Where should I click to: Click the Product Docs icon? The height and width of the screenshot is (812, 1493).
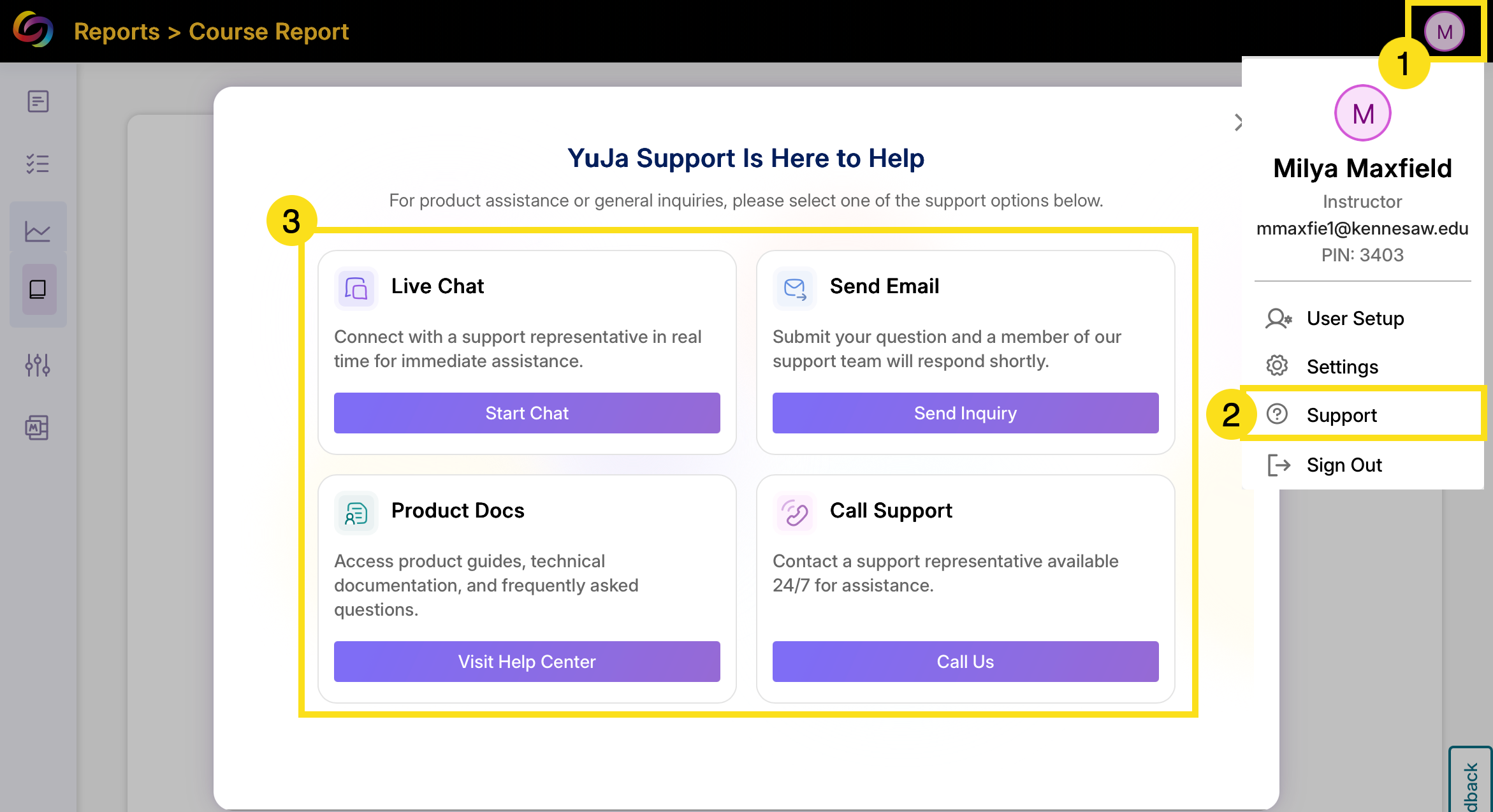356,512
